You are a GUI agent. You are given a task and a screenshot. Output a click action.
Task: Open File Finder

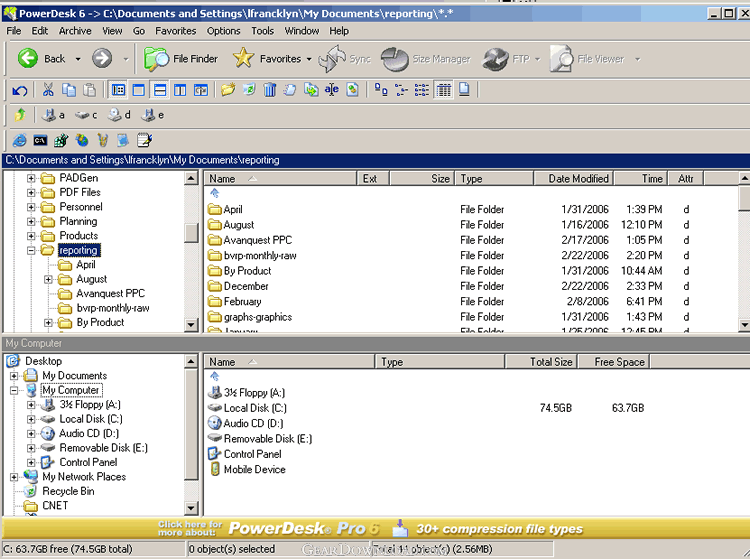181,59
